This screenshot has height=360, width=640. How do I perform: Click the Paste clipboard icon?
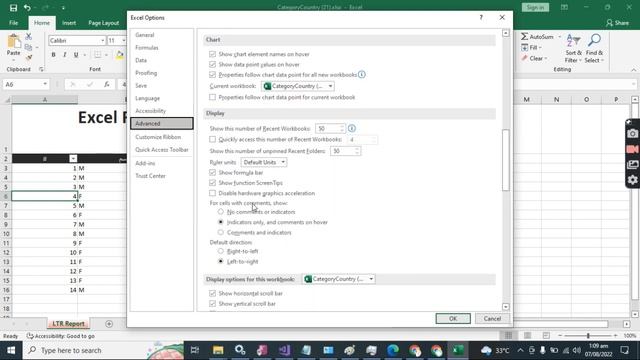[13, 41]
